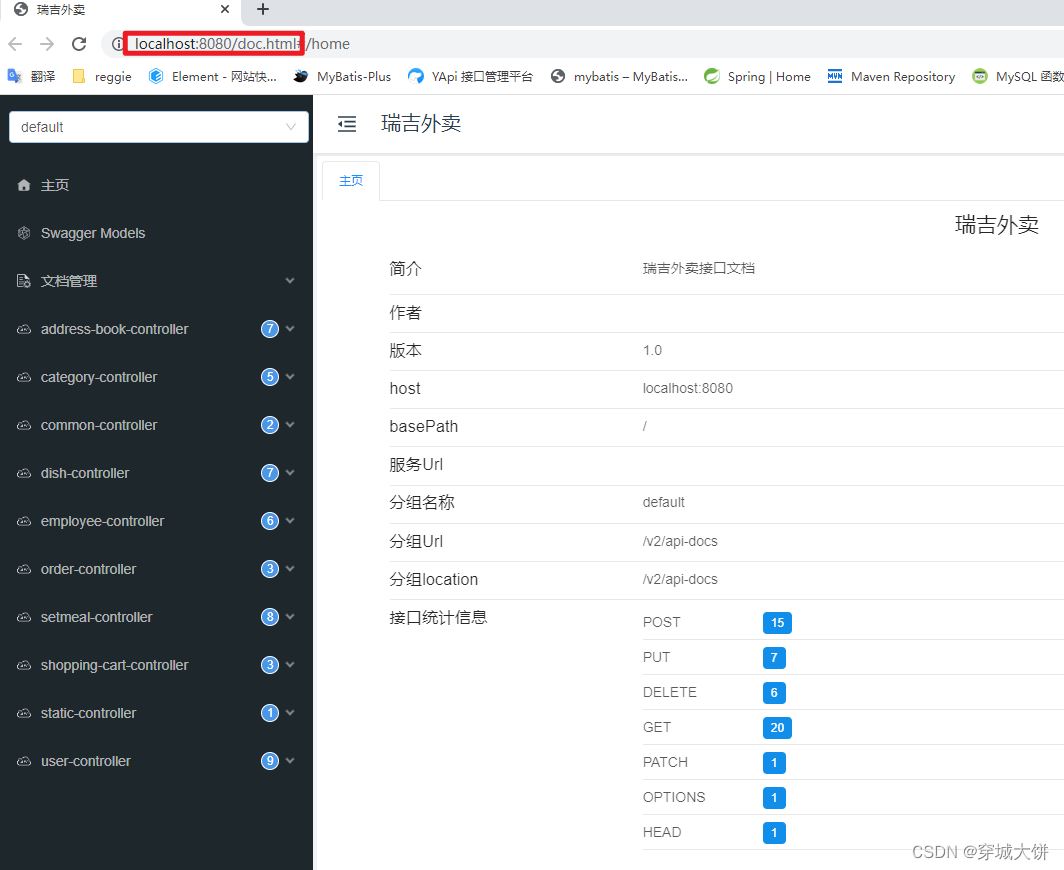
Task: Click user-controller count badge 9
Action: pyautogui.click(x=270, y=761)
